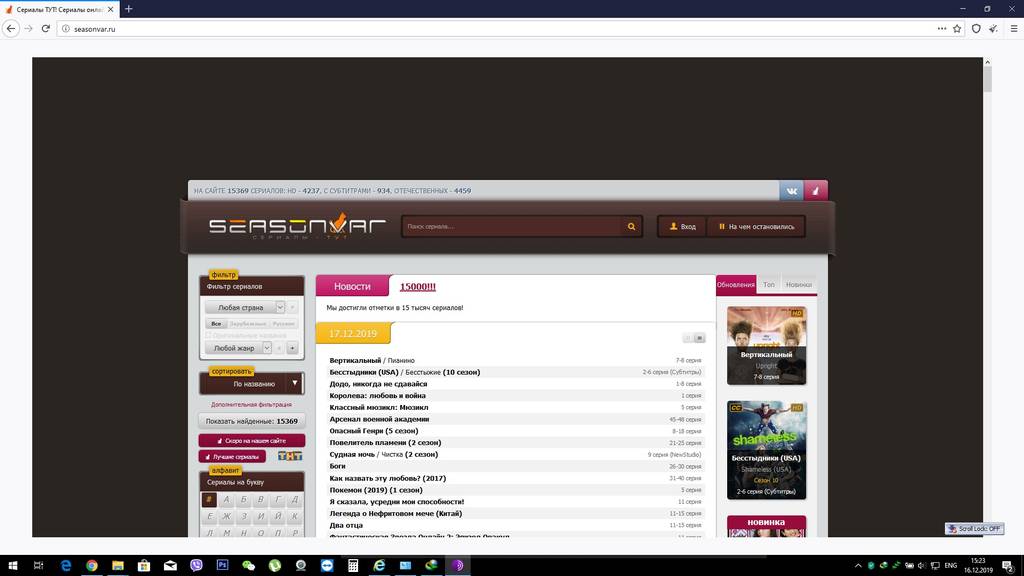Select the 'Зарубежные' filter toggle

(248, 324)
